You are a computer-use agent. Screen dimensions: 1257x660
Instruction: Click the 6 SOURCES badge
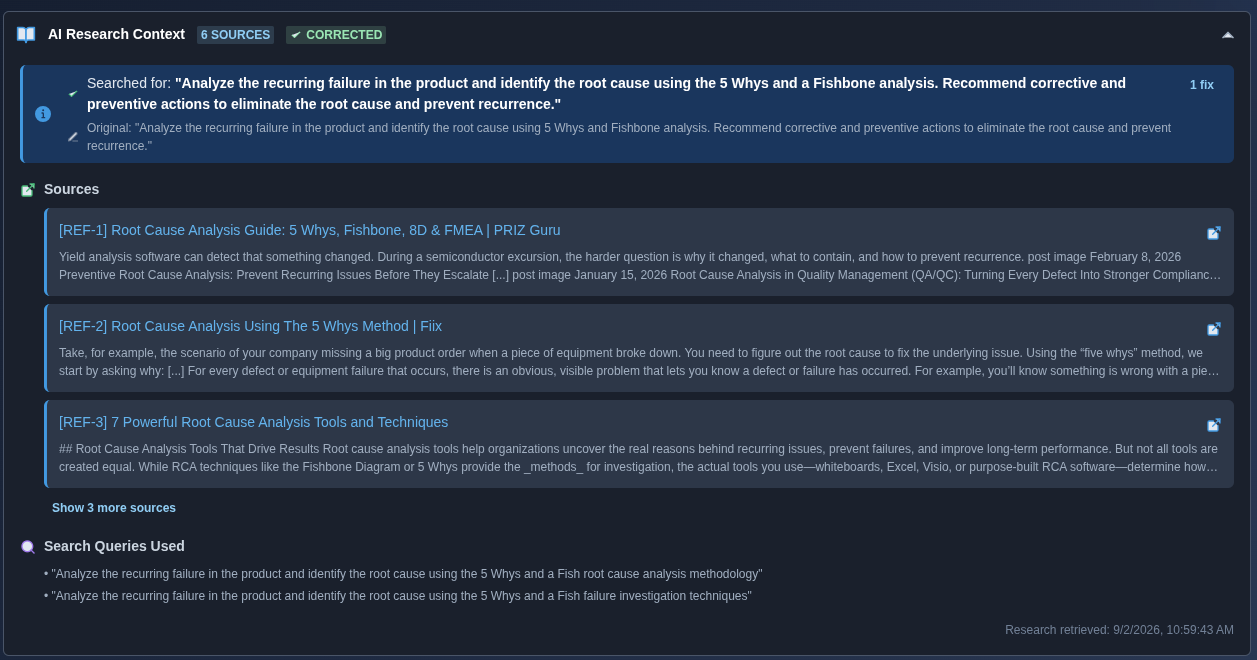pyautogui.click(x=235, y=35)
